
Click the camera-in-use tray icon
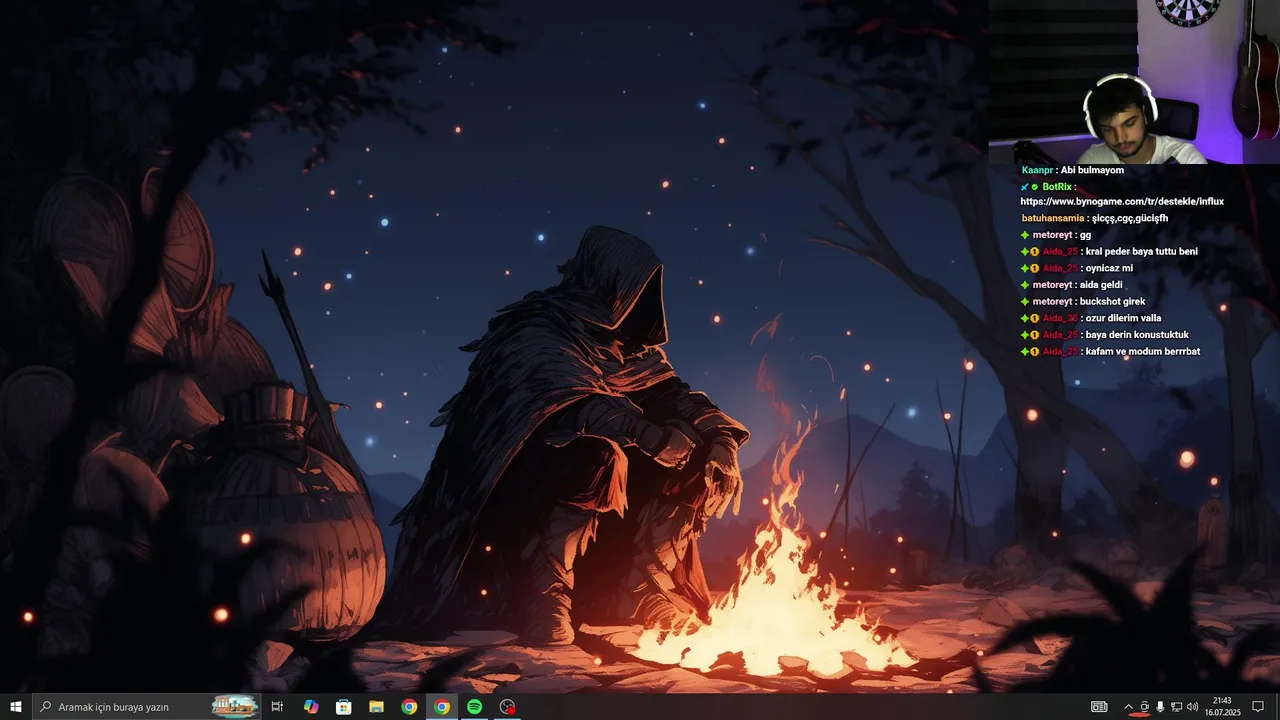(1145, 707)
